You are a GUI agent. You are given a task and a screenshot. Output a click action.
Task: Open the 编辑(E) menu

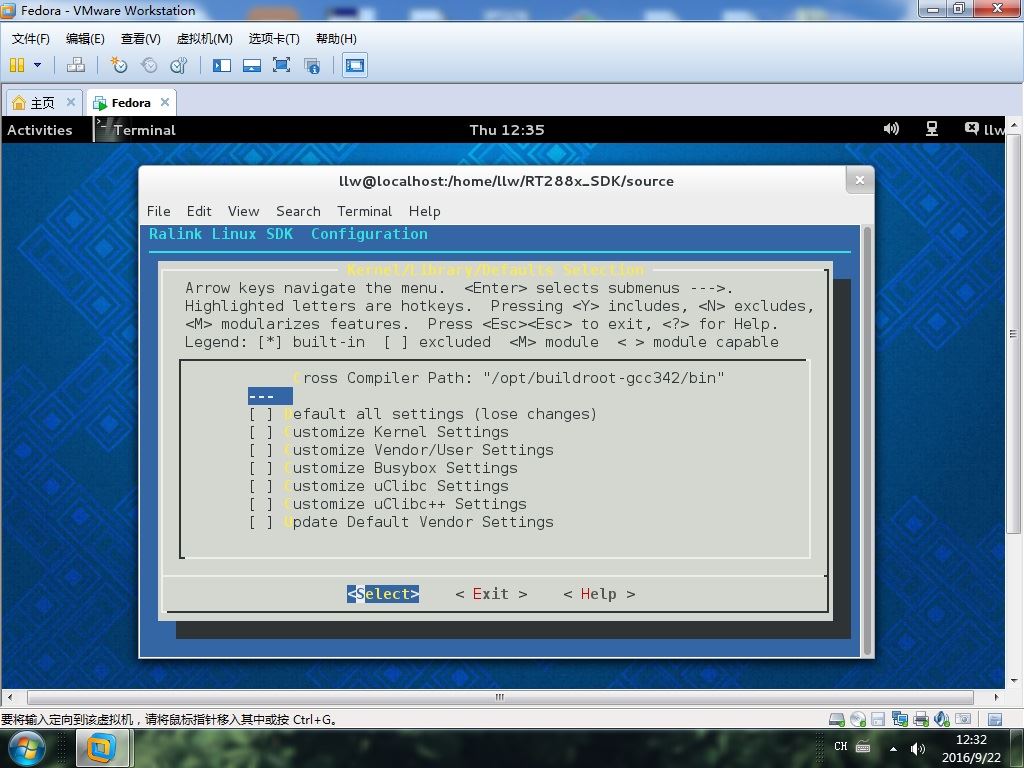(x=86, y=39)
